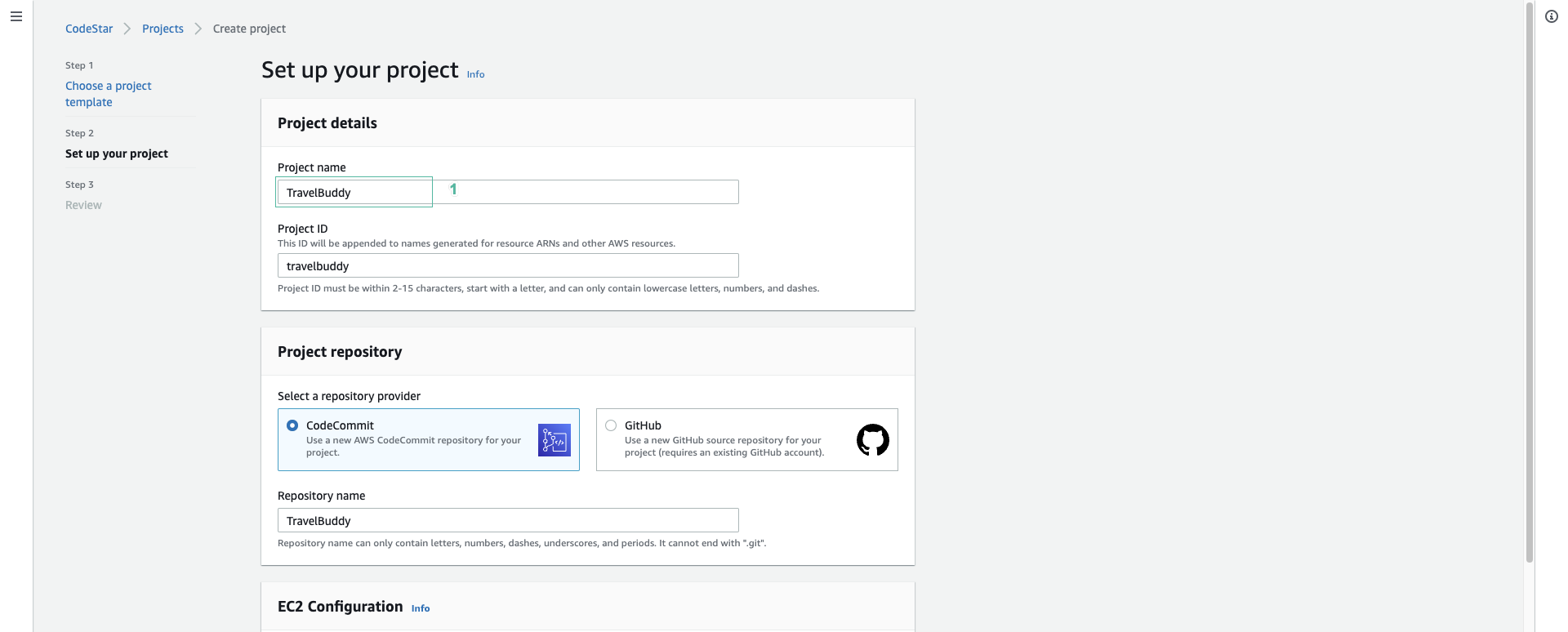
Task: Click the 'Project details' heading
Action: point(327,123)
